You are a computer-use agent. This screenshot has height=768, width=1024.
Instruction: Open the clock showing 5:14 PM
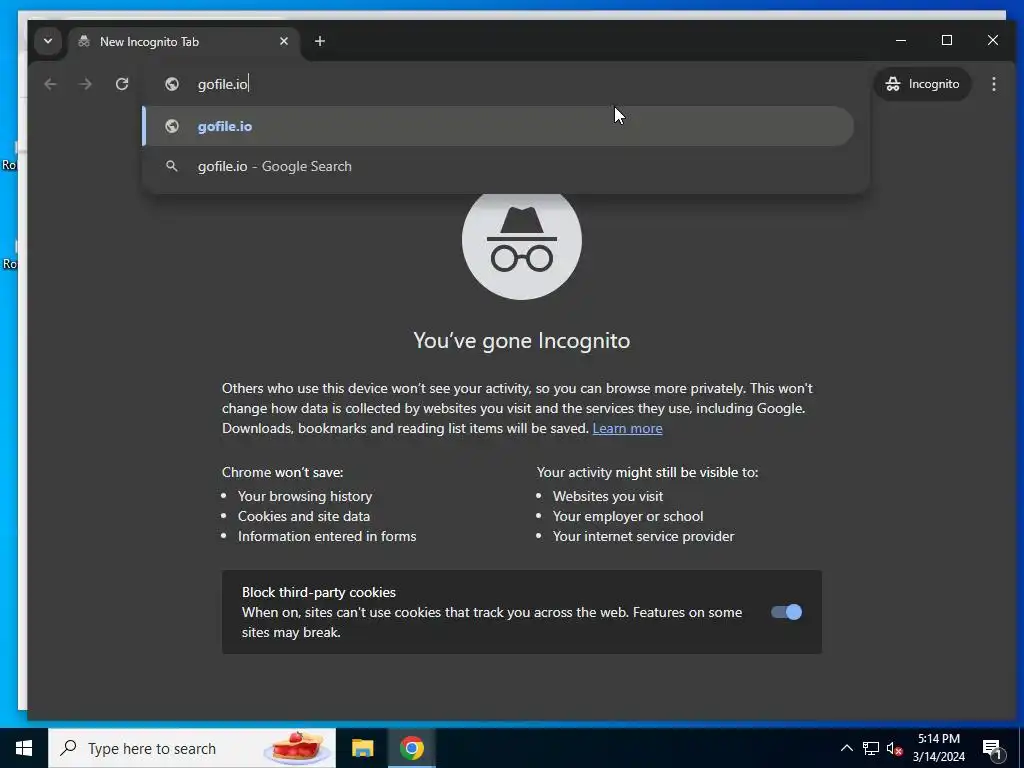point(938,748)
